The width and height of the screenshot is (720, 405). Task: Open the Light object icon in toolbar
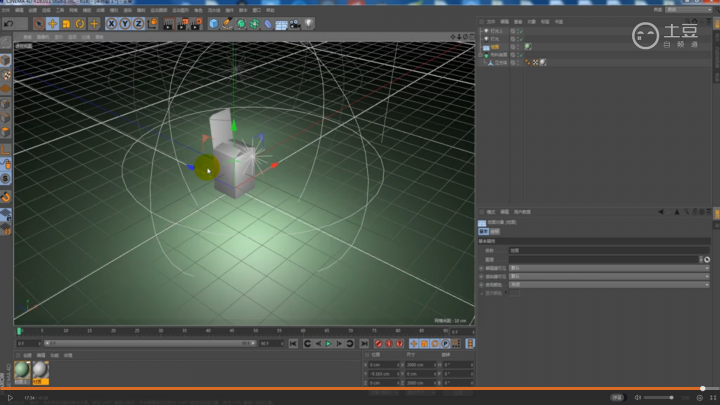[309, 23]
